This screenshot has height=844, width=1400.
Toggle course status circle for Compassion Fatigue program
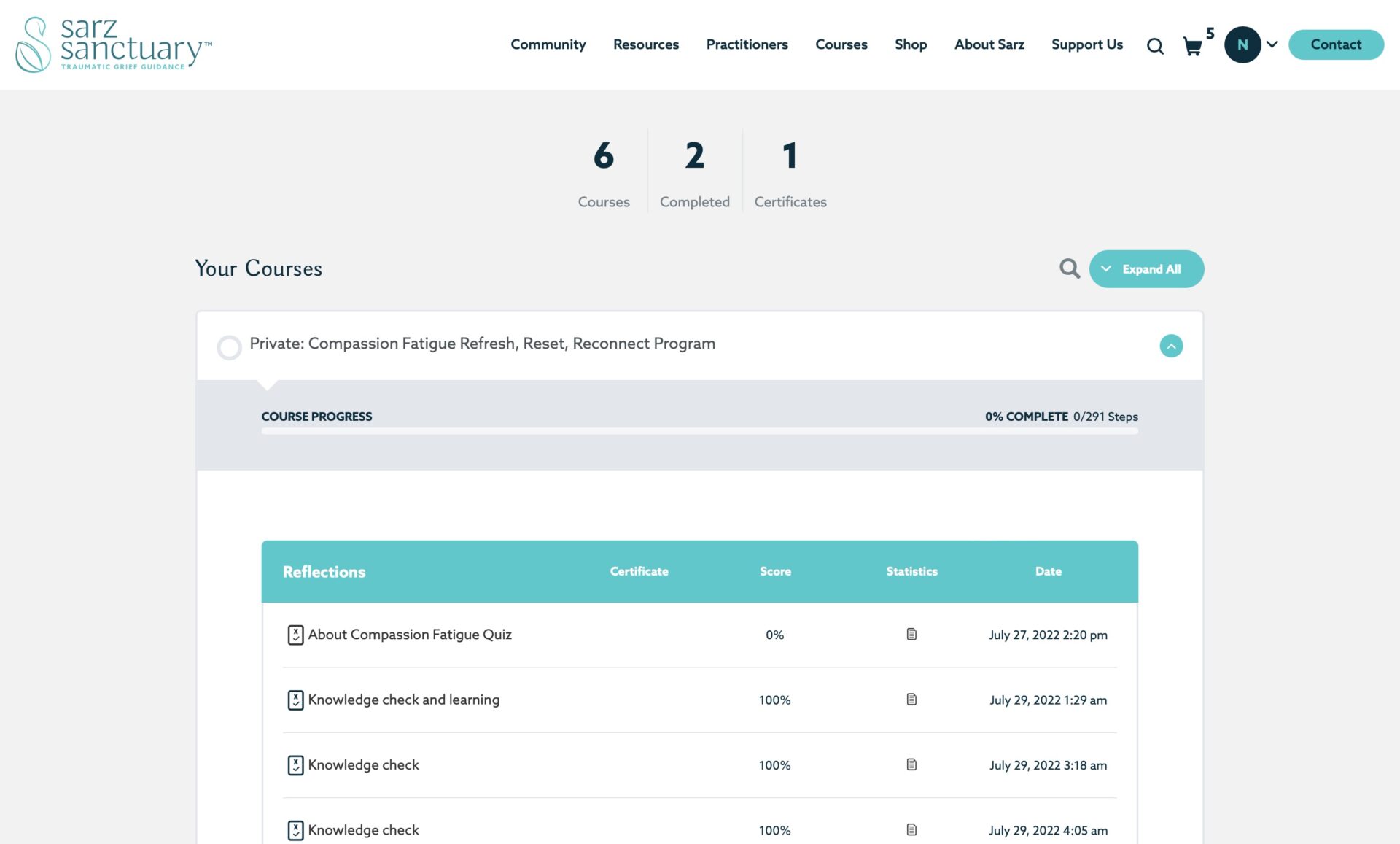point(229,347)
